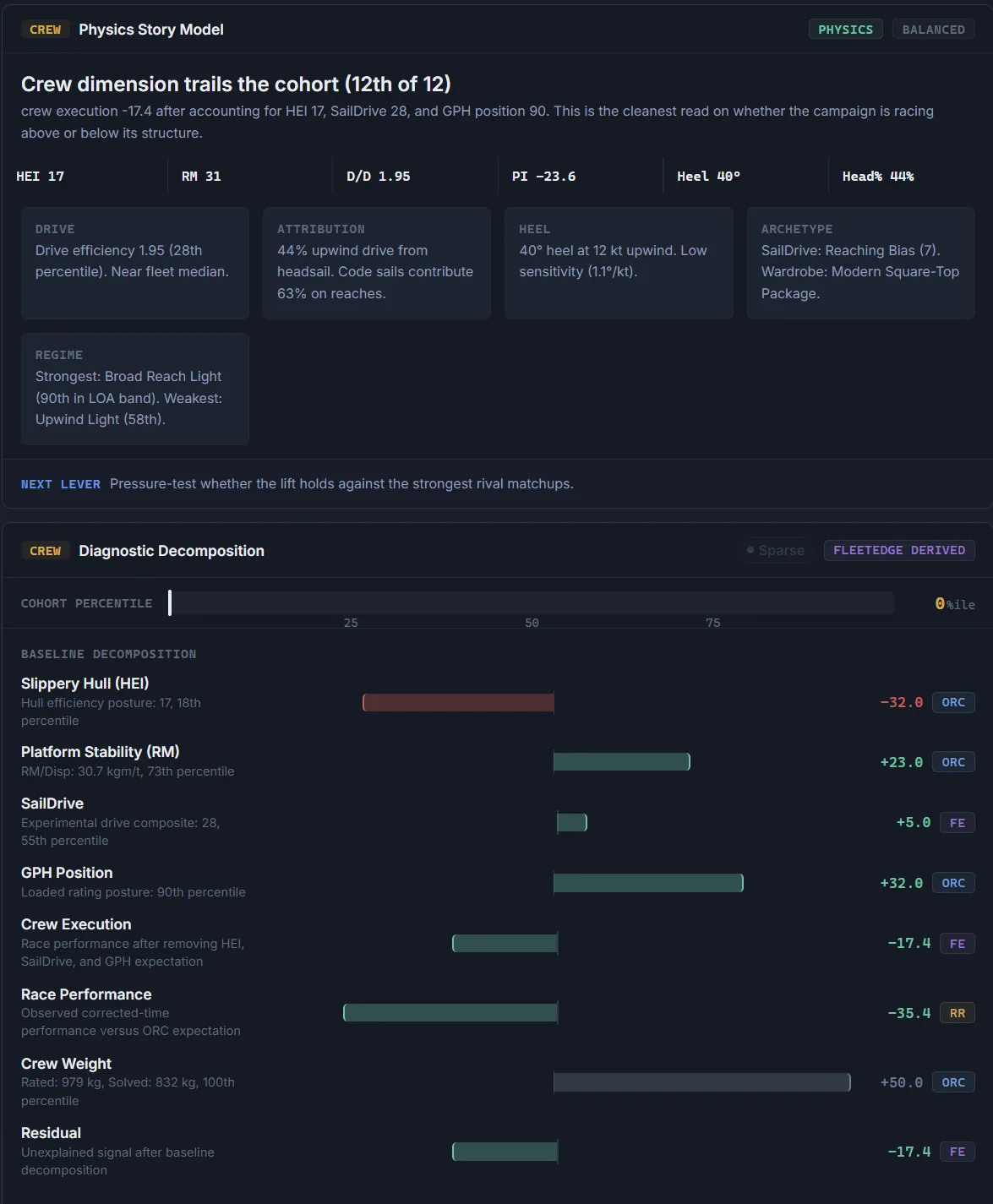Open the ATTRIBUTION card

(377, 263)
